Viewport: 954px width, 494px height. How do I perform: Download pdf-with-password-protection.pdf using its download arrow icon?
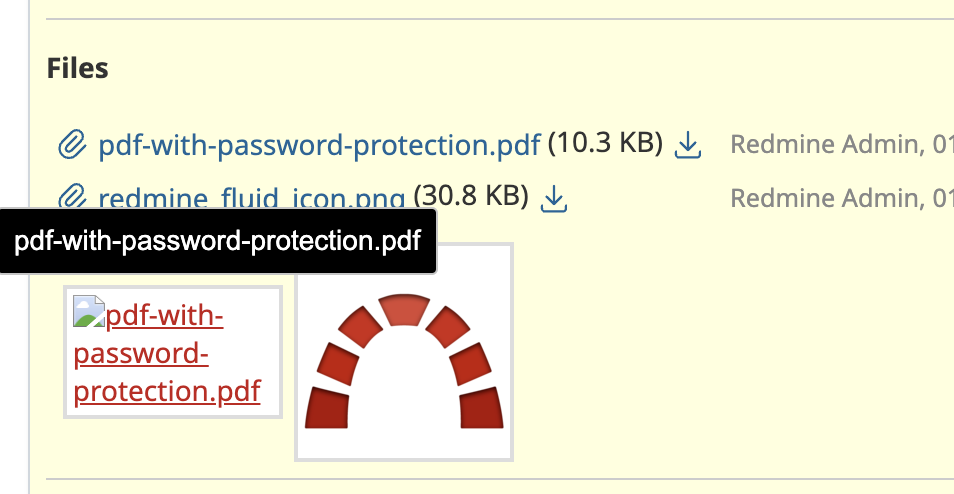[688, 145]
